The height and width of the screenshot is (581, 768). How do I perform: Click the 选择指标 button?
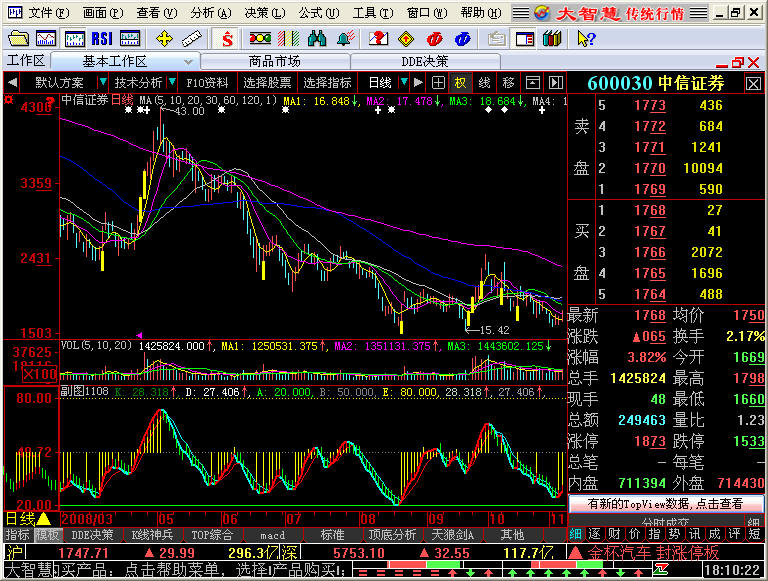tap(327, 83)
